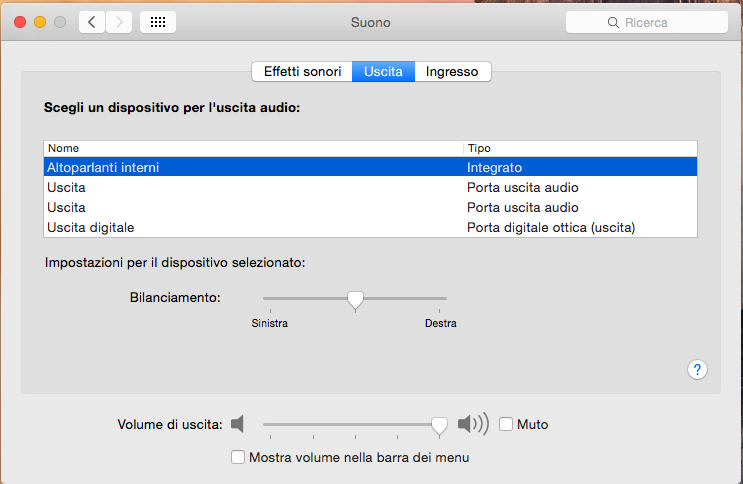This screenshot has height=484, width=743.
Task: Click the low volume speaker icon
Action: click(237, 424)
